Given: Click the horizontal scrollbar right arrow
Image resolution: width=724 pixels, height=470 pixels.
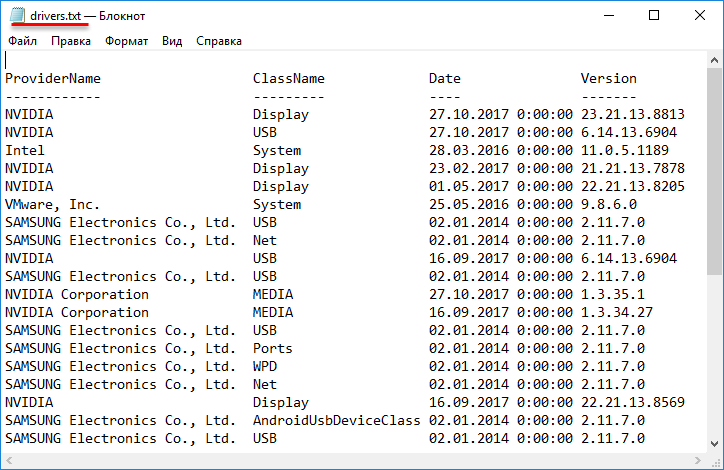Looking at the screenshot, I should tap(698, 460).
